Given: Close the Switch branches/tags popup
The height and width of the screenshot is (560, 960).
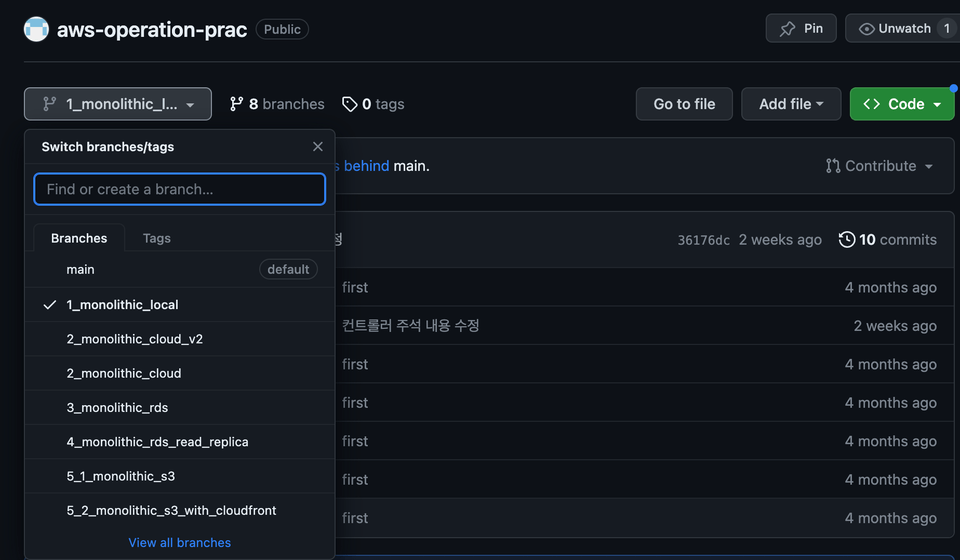Looking at the screenshot, I should coord(317,146).
